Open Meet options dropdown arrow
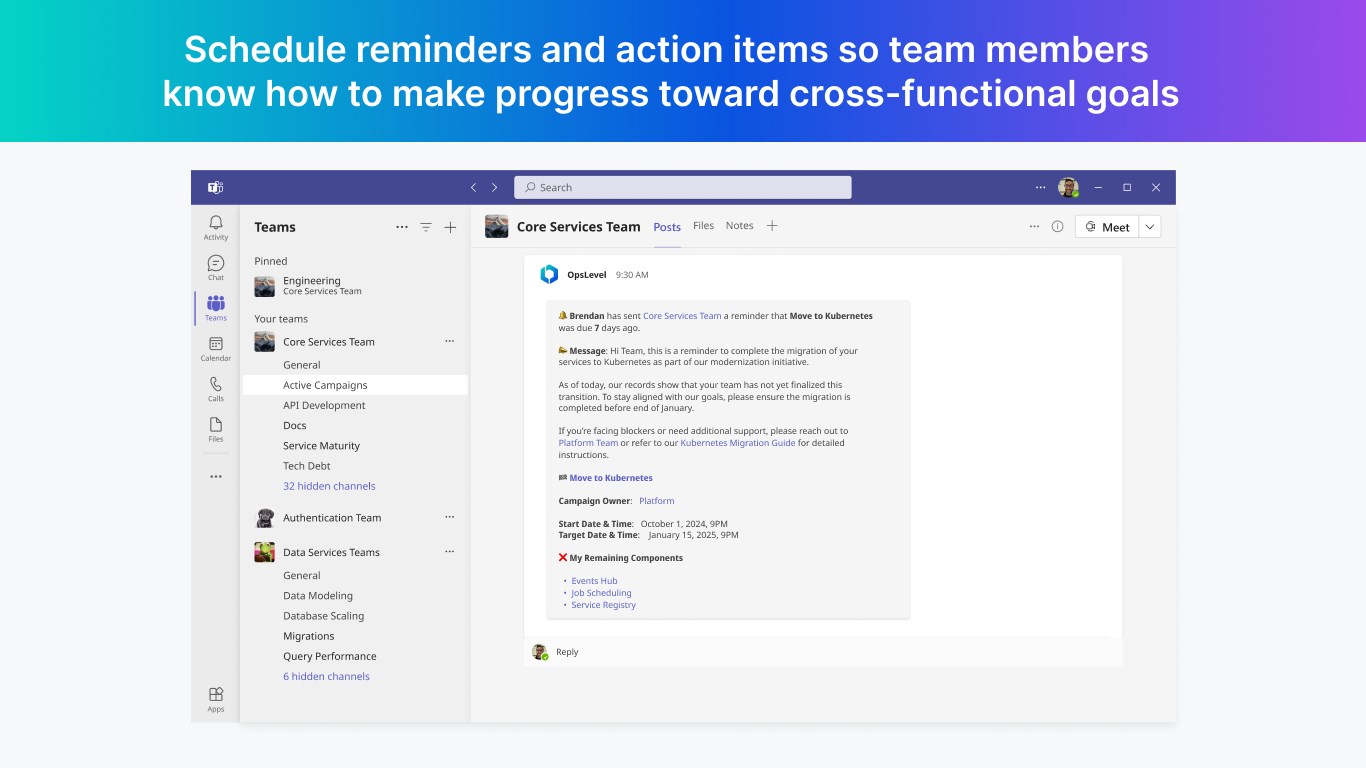 pyautogui.click(x=1150, y=227)
